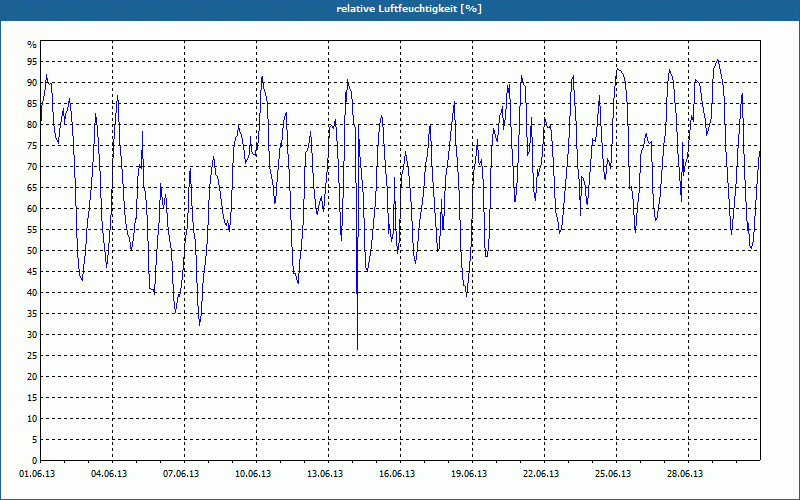
Task: Click the '%' unit label on y-axis
Action: pos(32,45)
